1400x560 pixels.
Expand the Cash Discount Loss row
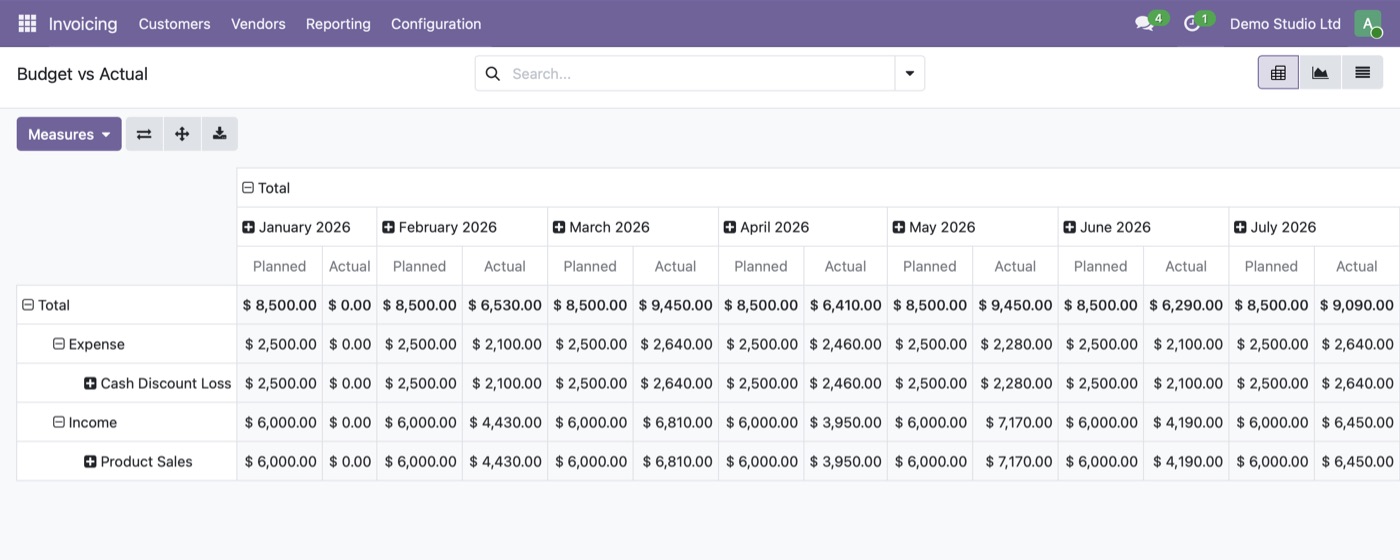pyautogui.click(x=158, y=383)
